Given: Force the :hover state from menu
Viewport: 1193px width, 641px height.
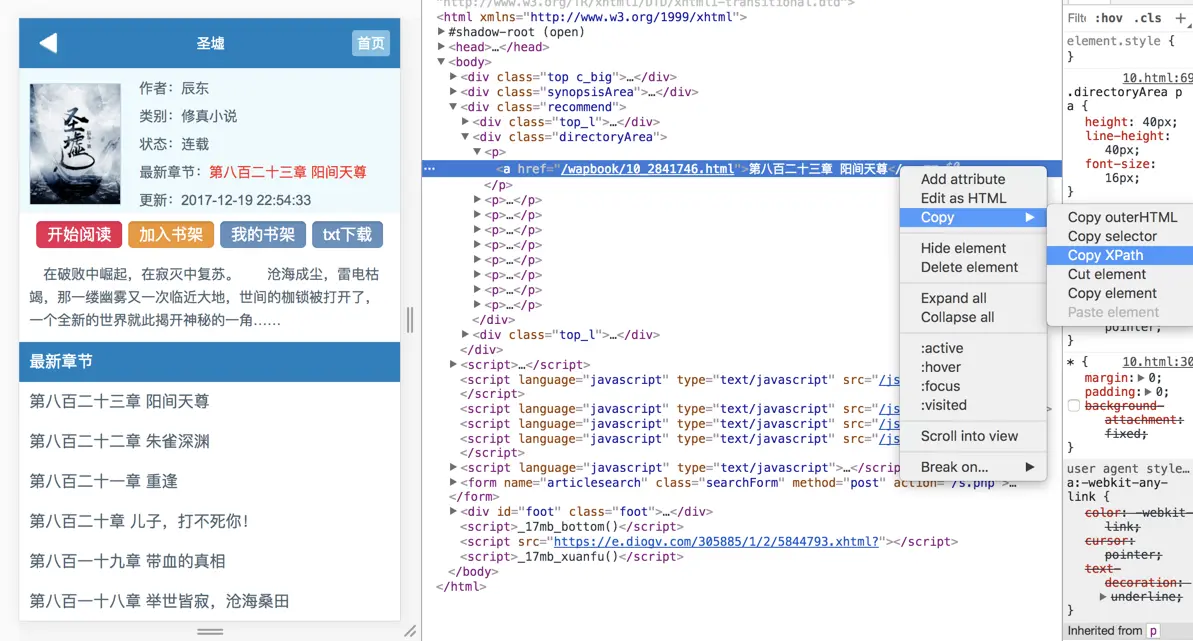Looking at the screenshot, I should pos(940,367).
